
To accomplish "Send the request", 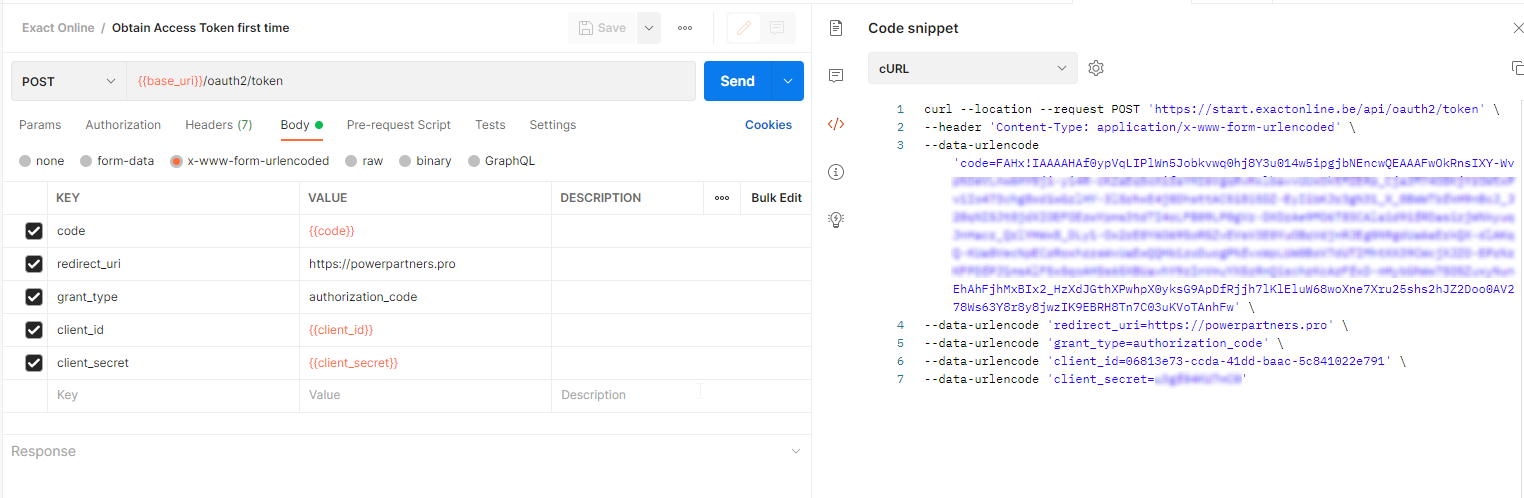I will pyautogui.click(x=738, y=81).
